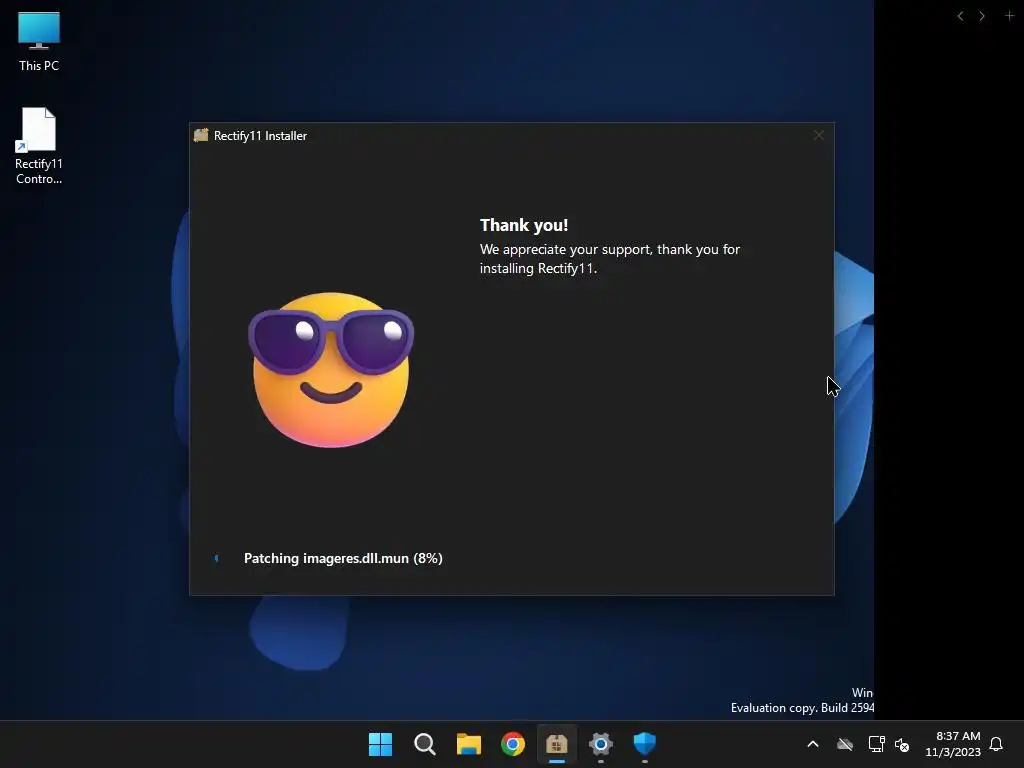Open the network status tray icon
This screenshot has width=1024, height=768.
coord(876,744)
